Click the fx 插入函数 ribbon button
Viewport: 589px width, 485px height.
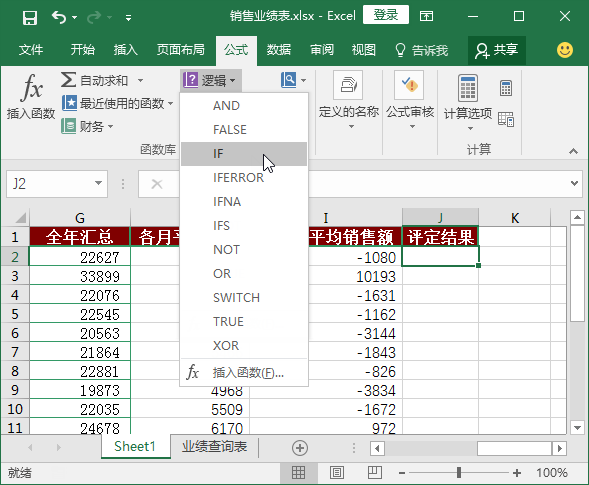(31, 97)
